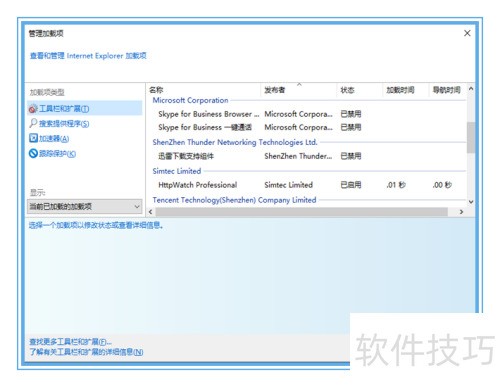Click the ShenZhen Thunder publisher cell

click(x=298, y=156)
